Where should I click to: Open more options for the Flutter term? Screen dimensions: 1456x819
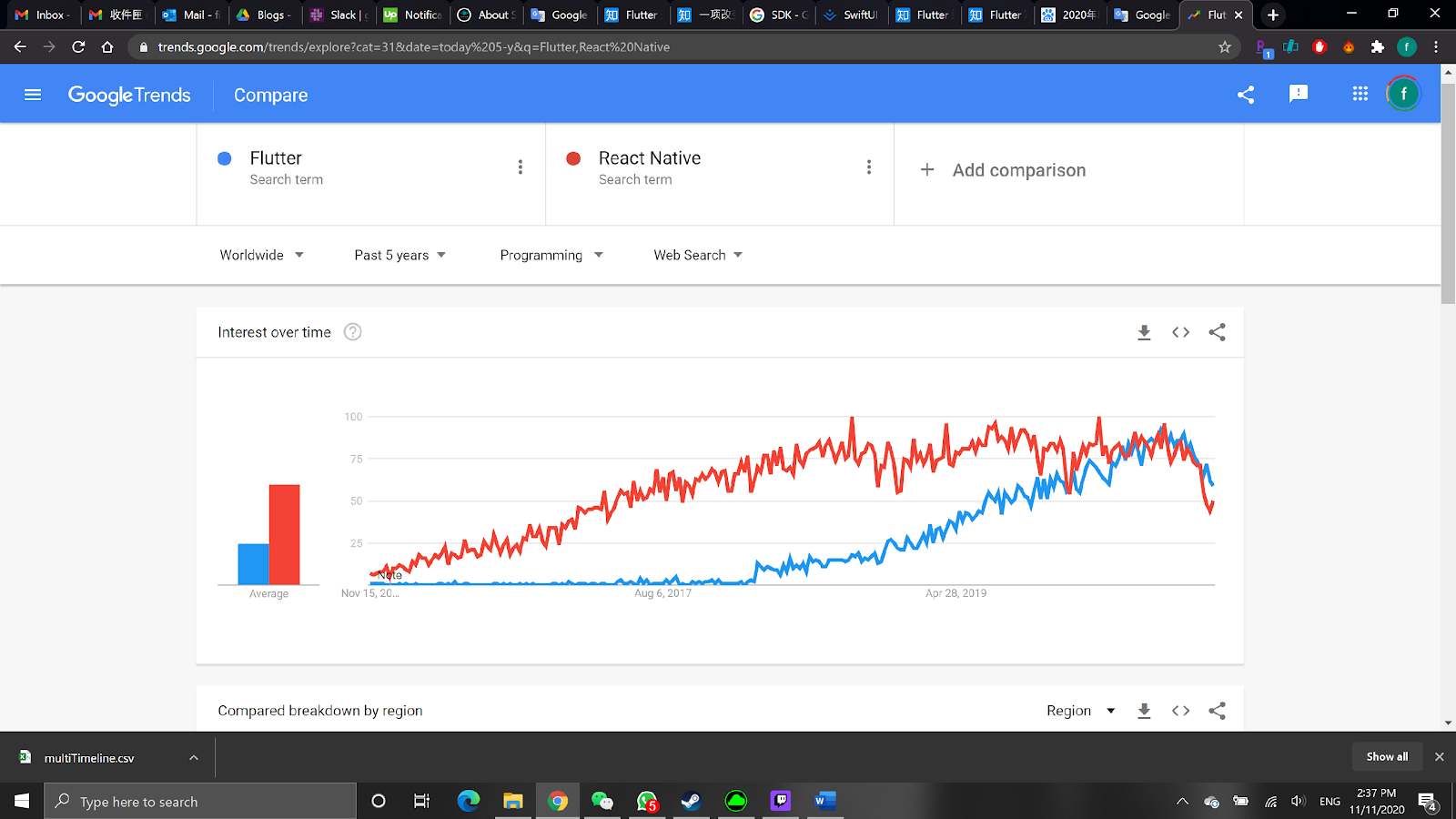(x=521, y=167)
